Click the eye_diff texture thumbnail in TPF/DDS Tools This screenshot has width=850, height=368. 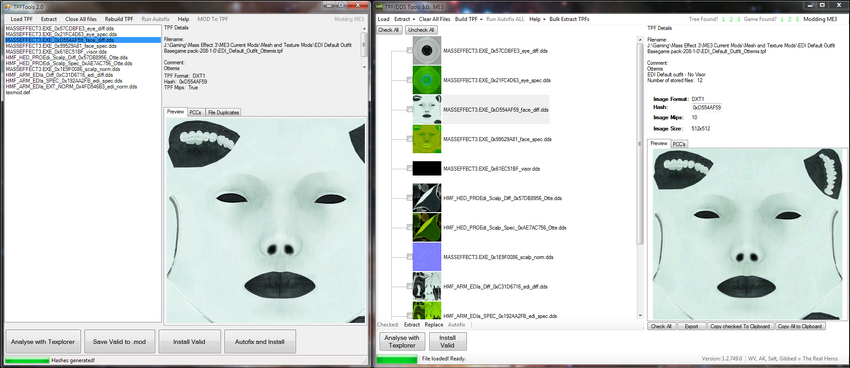click(427, 51)
